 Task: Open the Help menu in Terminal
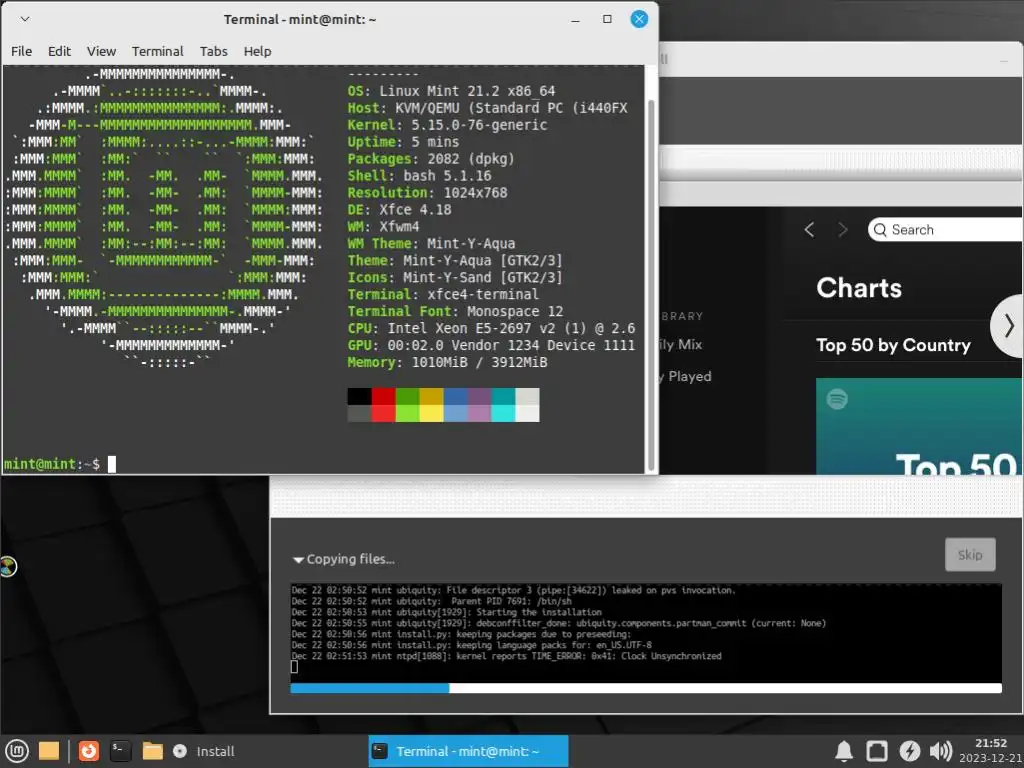tap(257, 51)
